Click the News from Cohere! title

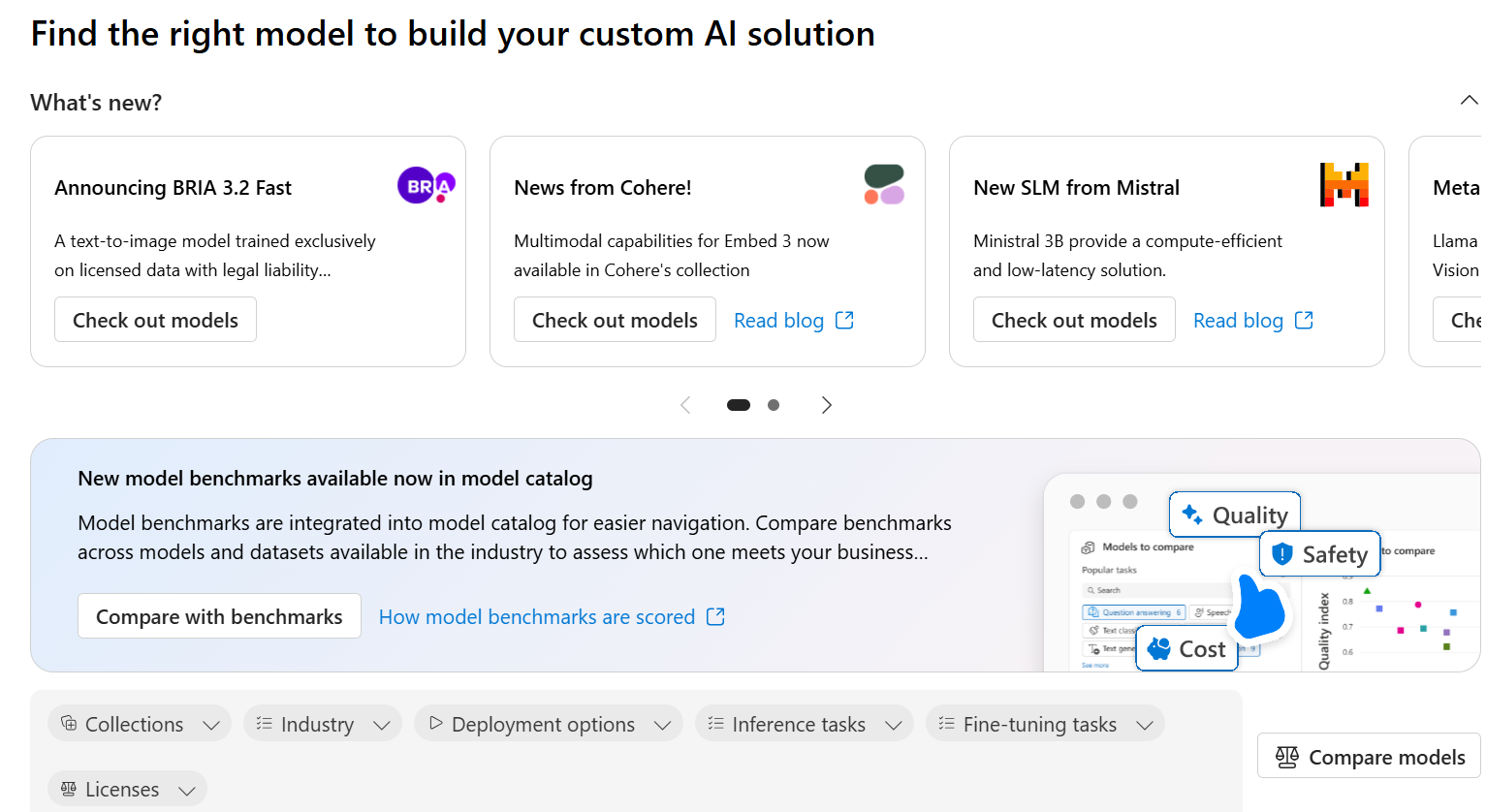click(x=602, y=188)
